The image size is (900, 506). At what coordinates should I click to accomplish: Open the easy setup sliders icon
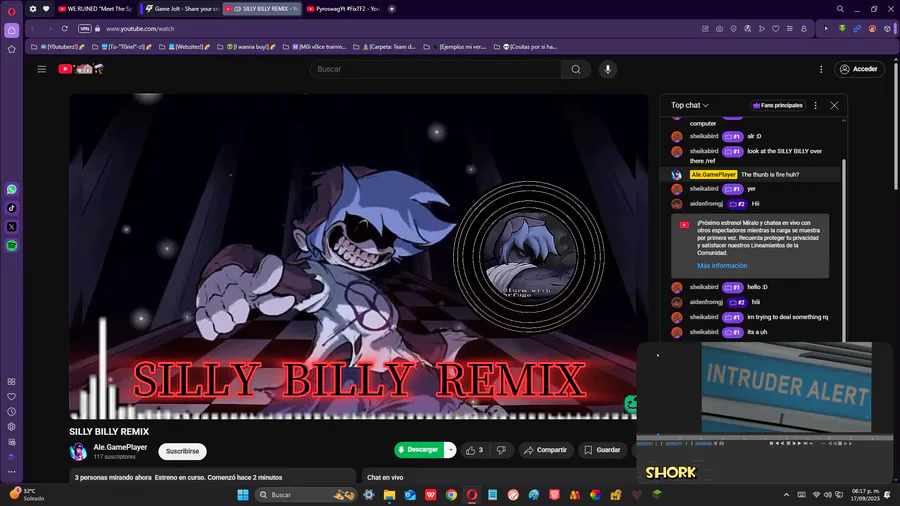pos(790,29)
